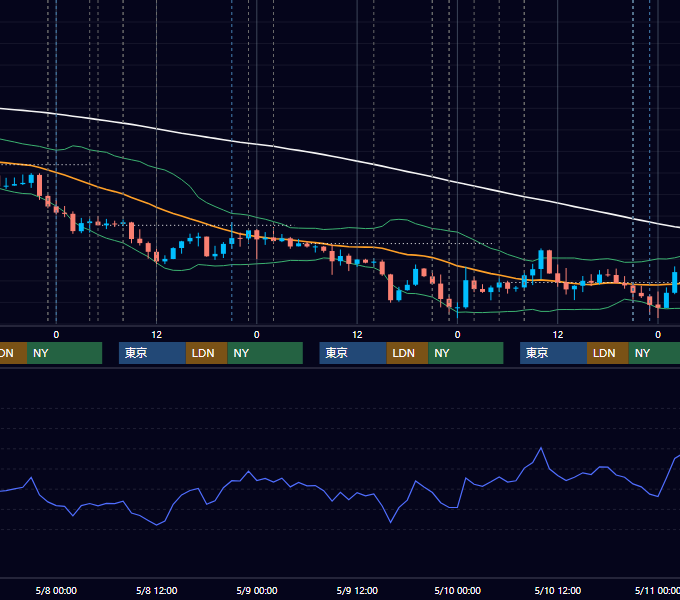Click the 5/10 12:00 date label
The image size is (680, 600).
[x=558, y=590]
